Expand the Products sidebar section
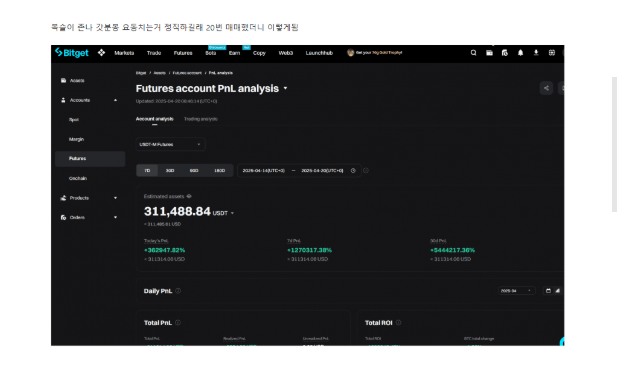The width and height of the screenshot is (617, 366). [x=115, y=198]
